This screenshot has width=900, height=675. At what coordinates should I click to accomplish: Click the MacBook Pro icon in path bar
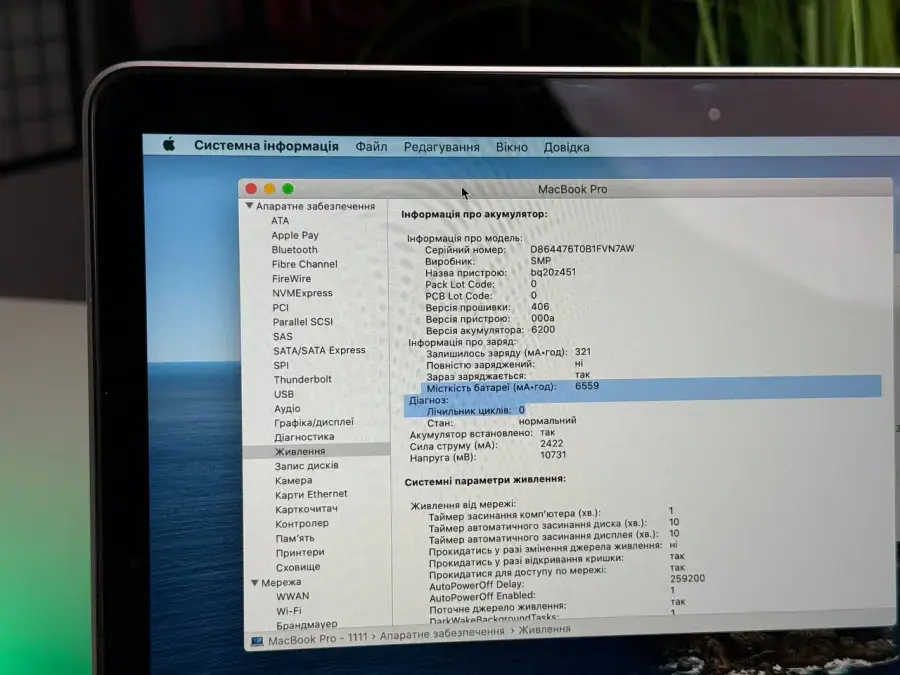257,640
